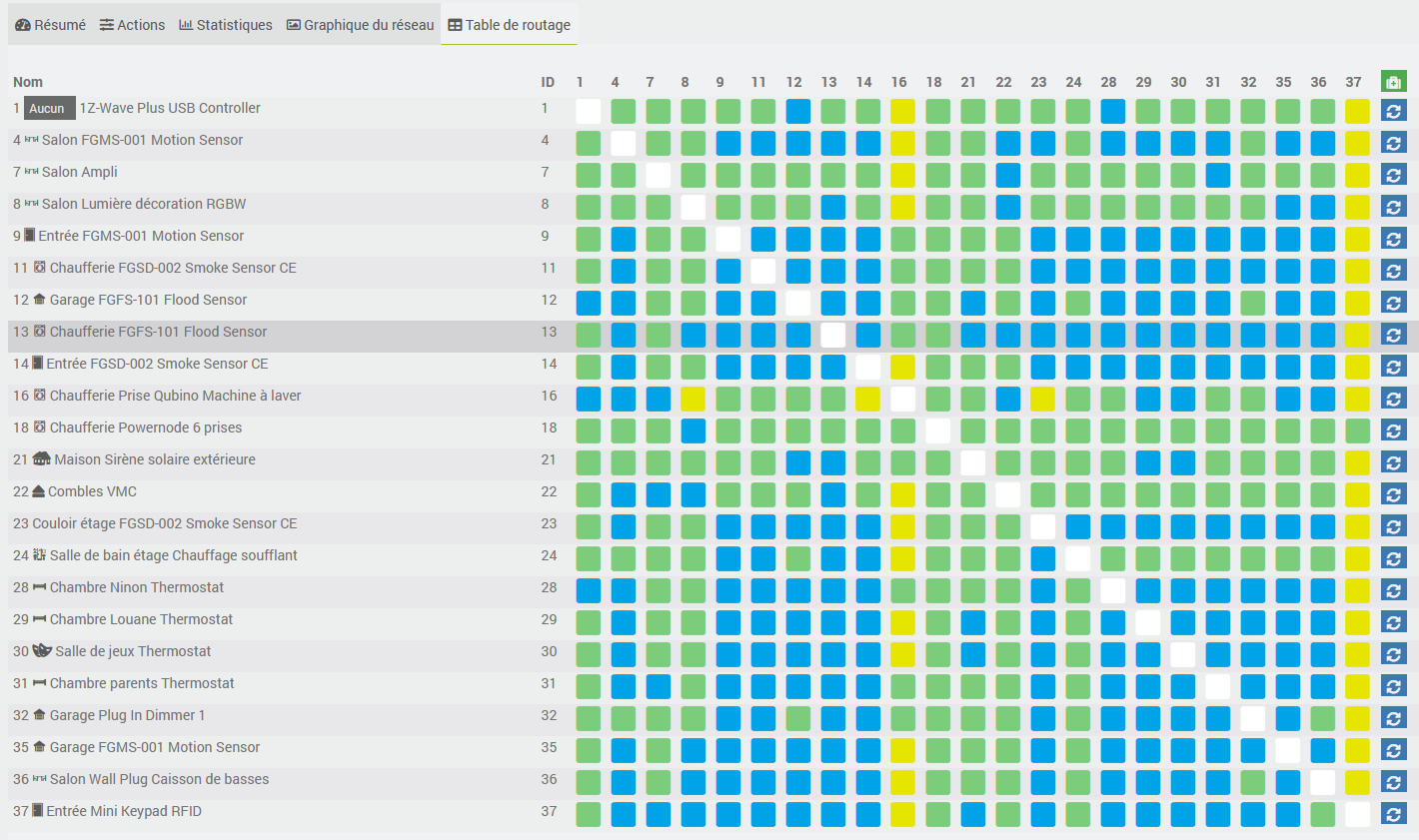
Task: Refresh the Chaufferie FGFS-101 Flood Sensor row
Action: (1394, 335)
